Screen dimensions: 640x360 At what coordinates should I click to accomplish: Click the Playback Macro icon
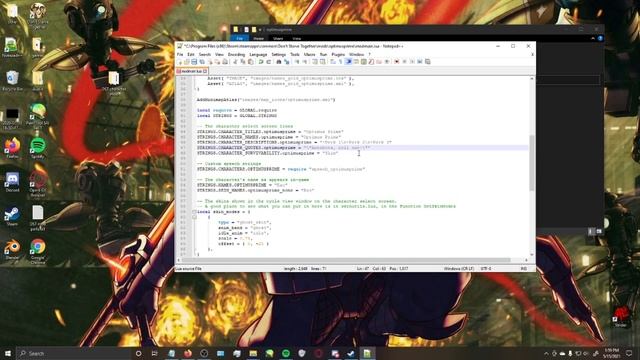coord(412,62)
